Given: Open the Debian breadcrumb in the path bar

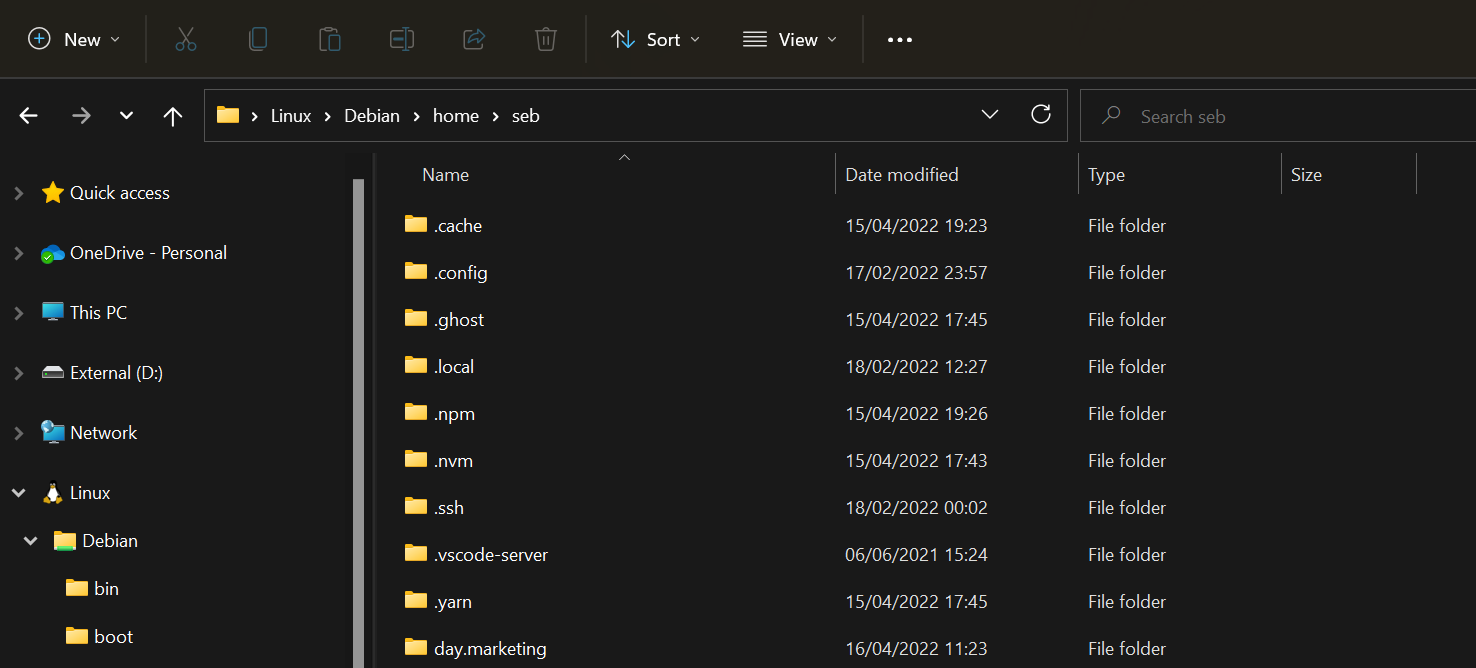Looking at the screenshot, I should tap(371, 115).
